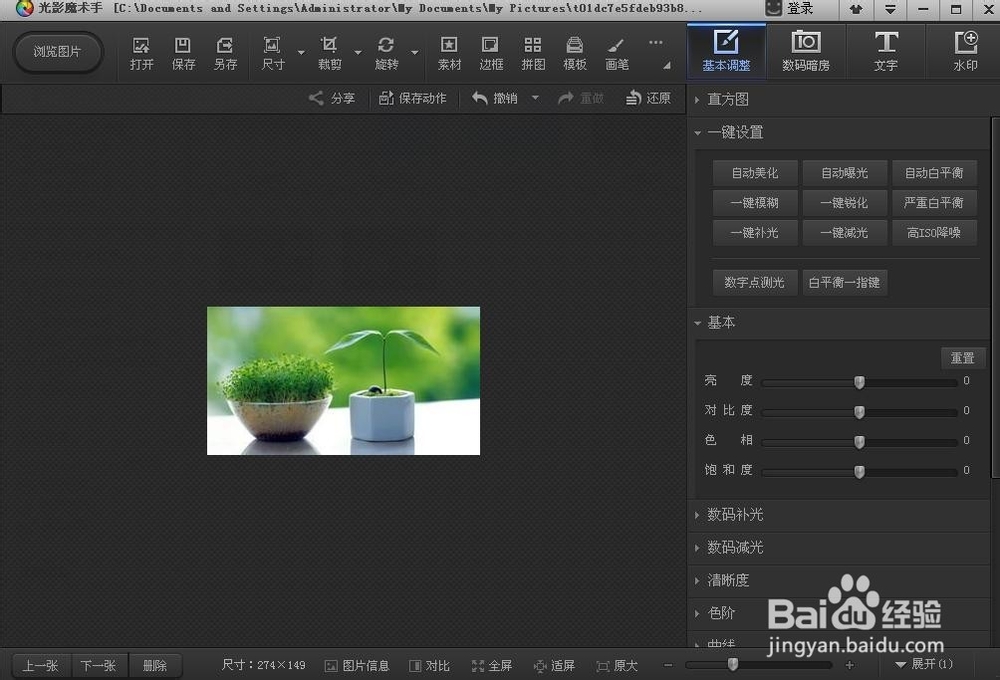Viewport: 1000px width, 680px height.
Task: Open a picture with the 打开 icon
Action: click(x=142, y=54)
